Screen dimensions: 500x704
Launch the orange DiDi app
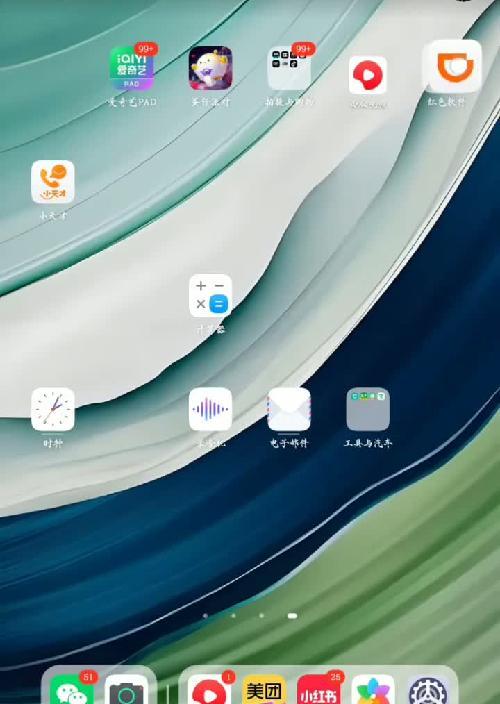click(453, 66)
